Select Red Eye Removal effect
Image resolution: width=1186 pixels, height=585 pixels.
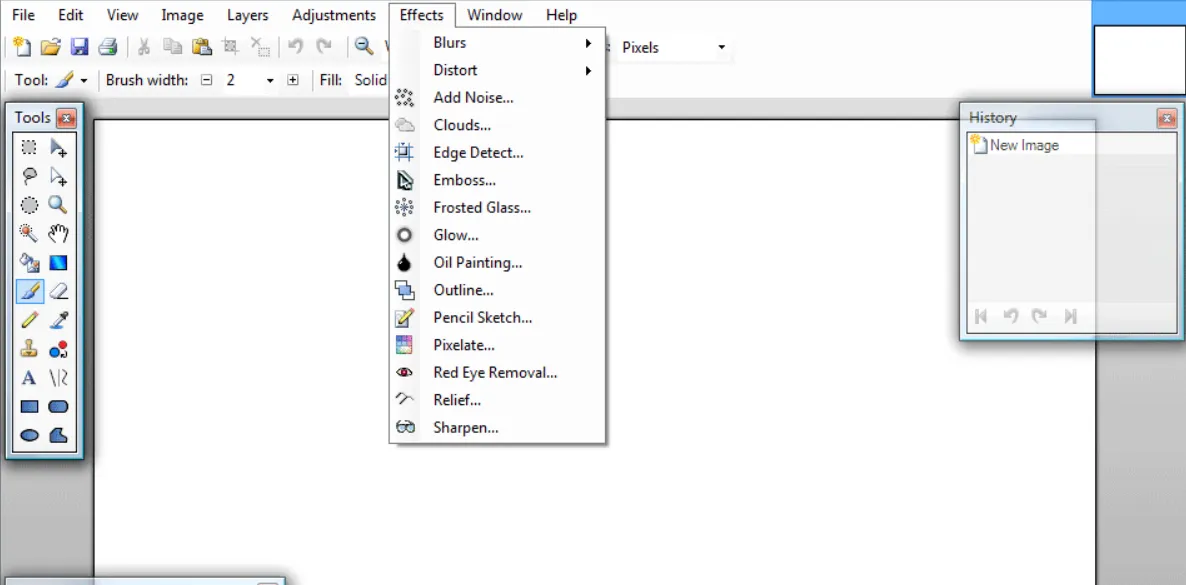point(494,373)
